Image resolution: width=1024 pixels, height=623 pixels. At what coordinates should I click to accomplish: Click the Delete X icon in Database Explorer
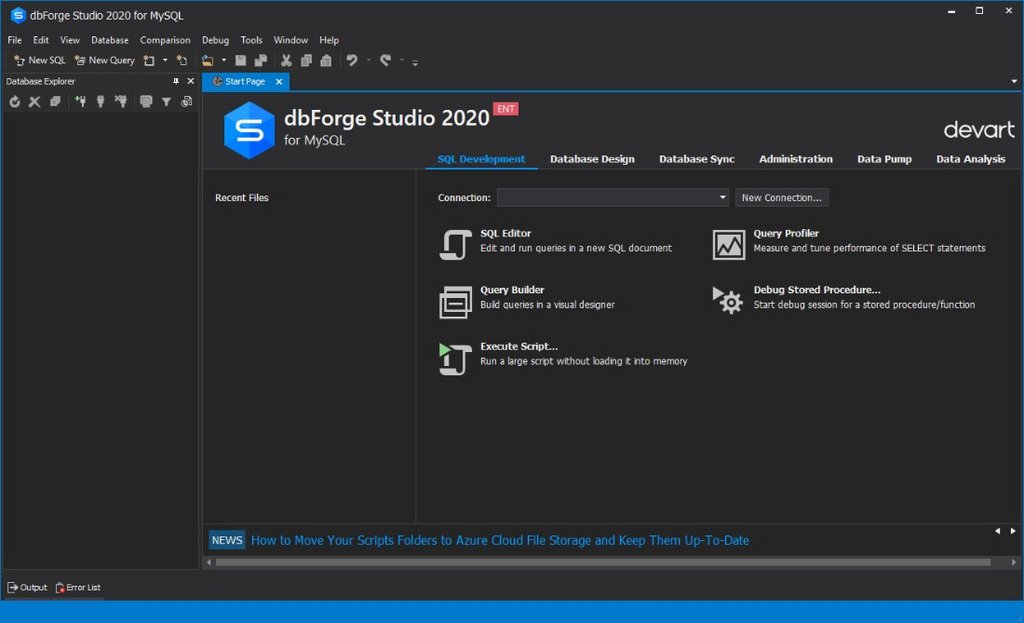[x=35, y=101]
